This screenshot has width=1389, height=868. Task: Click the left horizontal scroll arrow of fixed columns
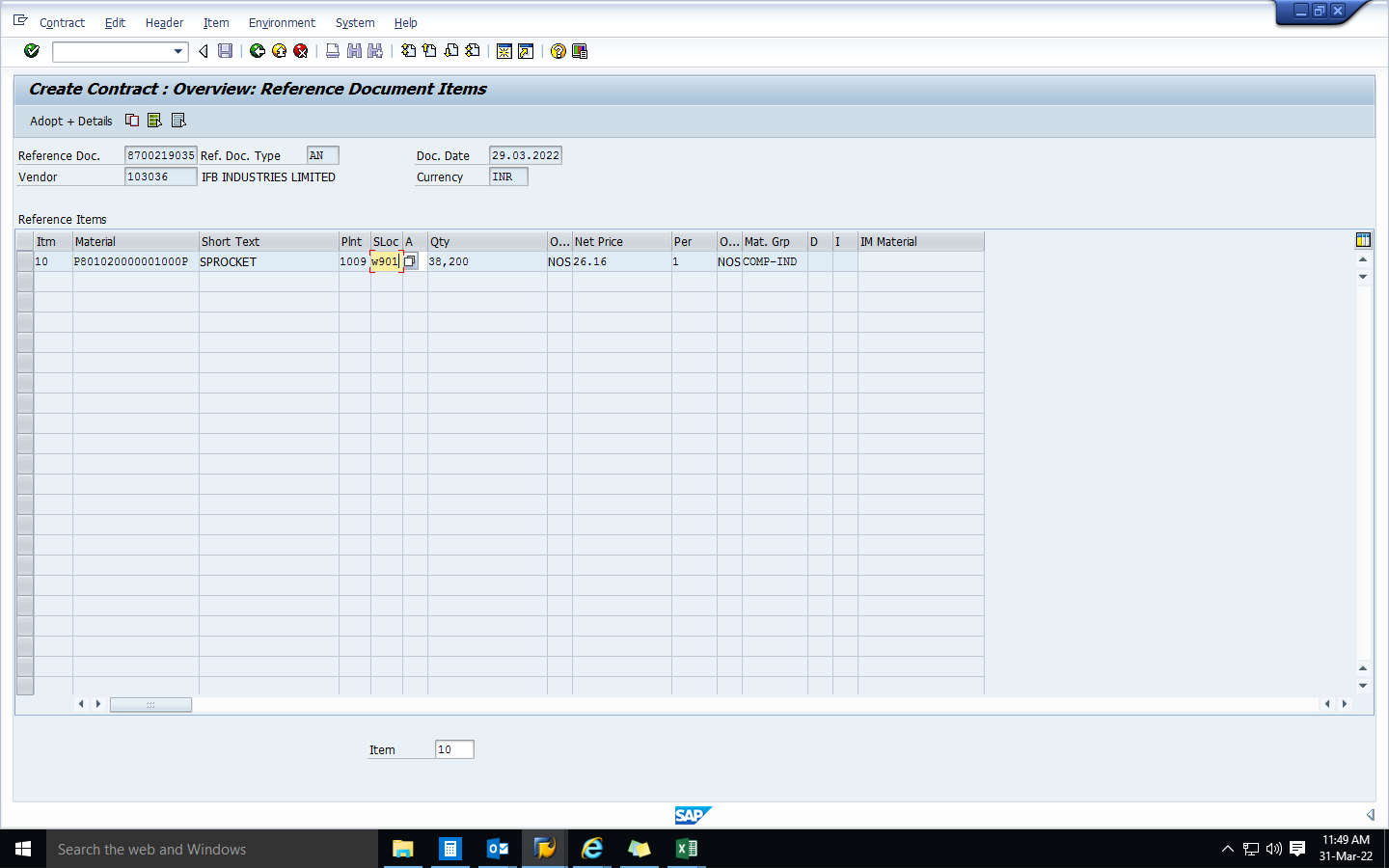(81, 704)
